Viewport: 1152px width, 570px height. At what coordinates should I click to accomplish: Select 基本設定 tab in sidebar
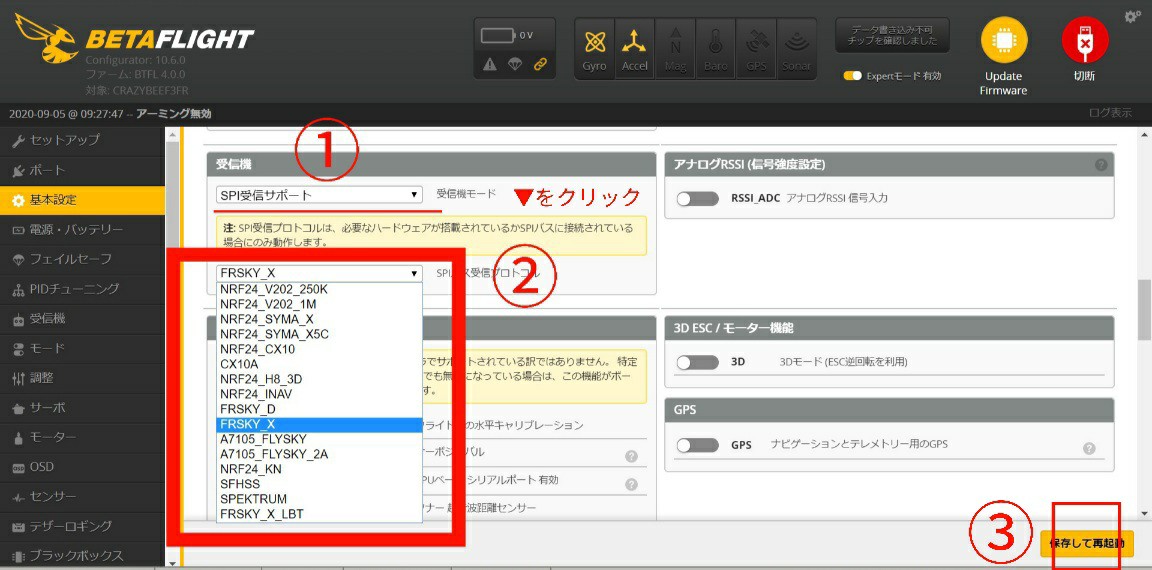(82, 200)
